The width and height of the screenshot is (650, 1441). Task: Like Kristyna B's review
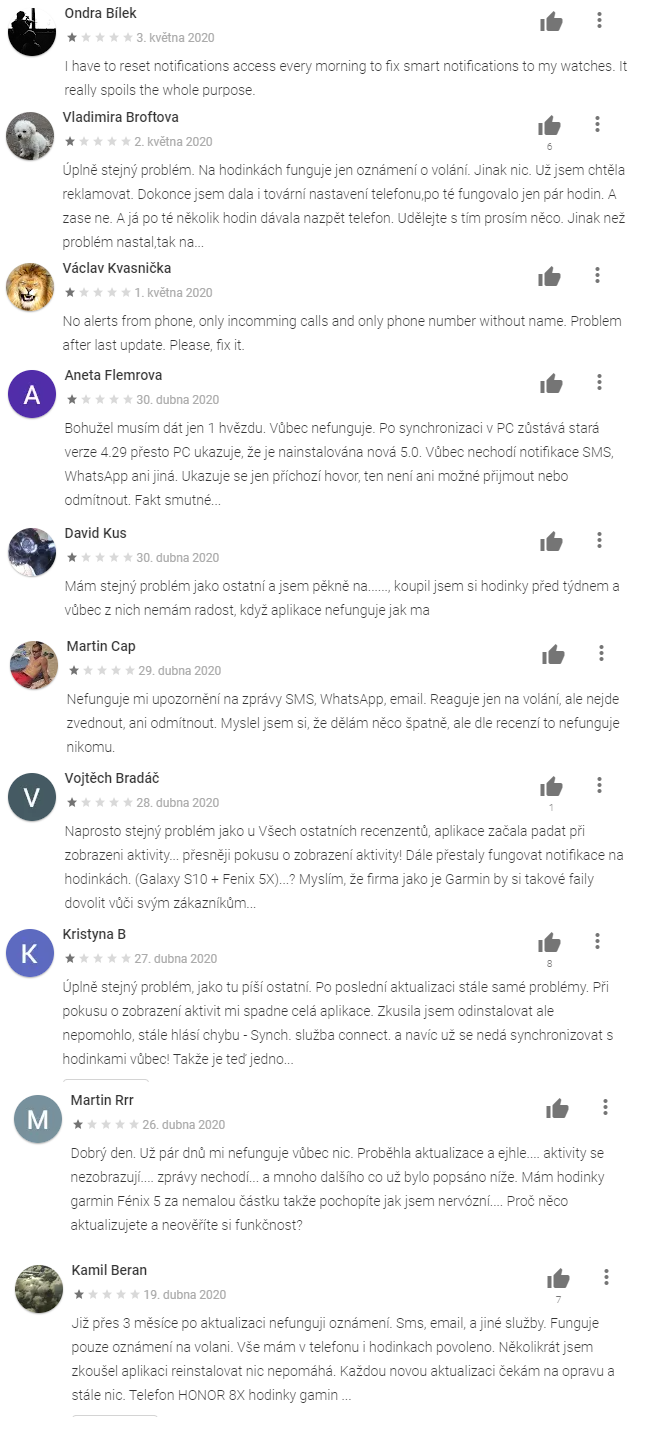pyautogui.click(x=549, y=942)
